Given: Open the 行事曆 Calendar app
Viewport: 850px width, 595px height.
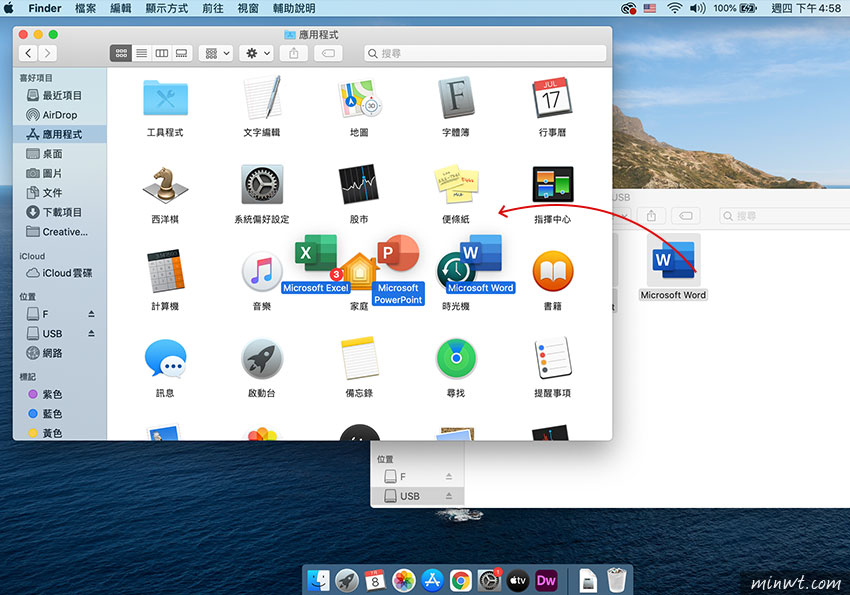Looking at the screenshot, I should pos(552,98).
